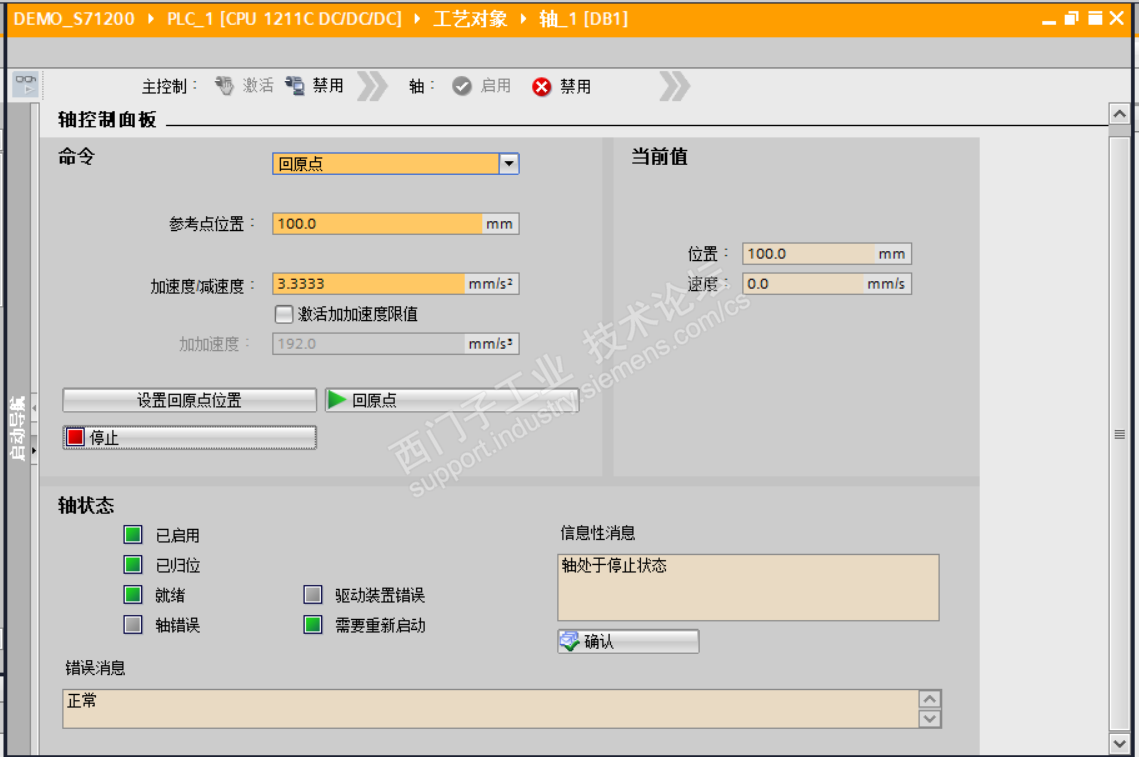
Task: Click current 位置 value 100.0
Action: point(827,254)
